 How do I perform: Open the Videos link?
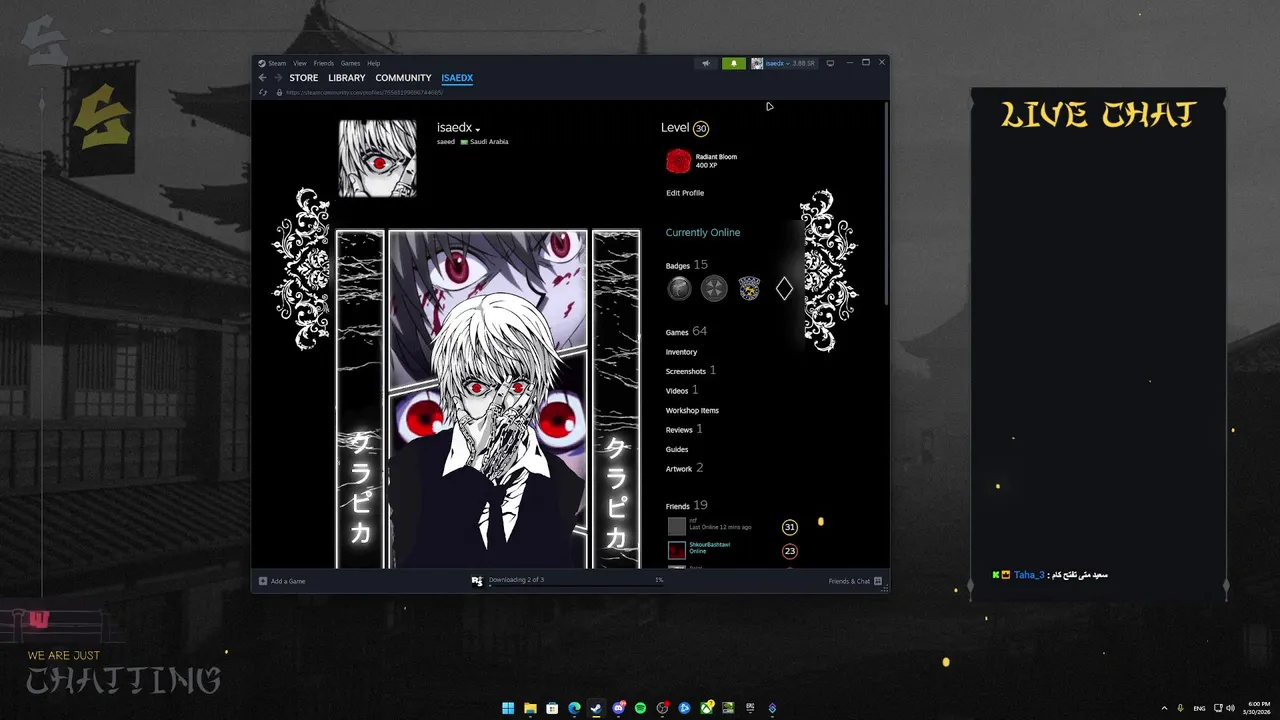pyautogui.click(x=682, y=390)
